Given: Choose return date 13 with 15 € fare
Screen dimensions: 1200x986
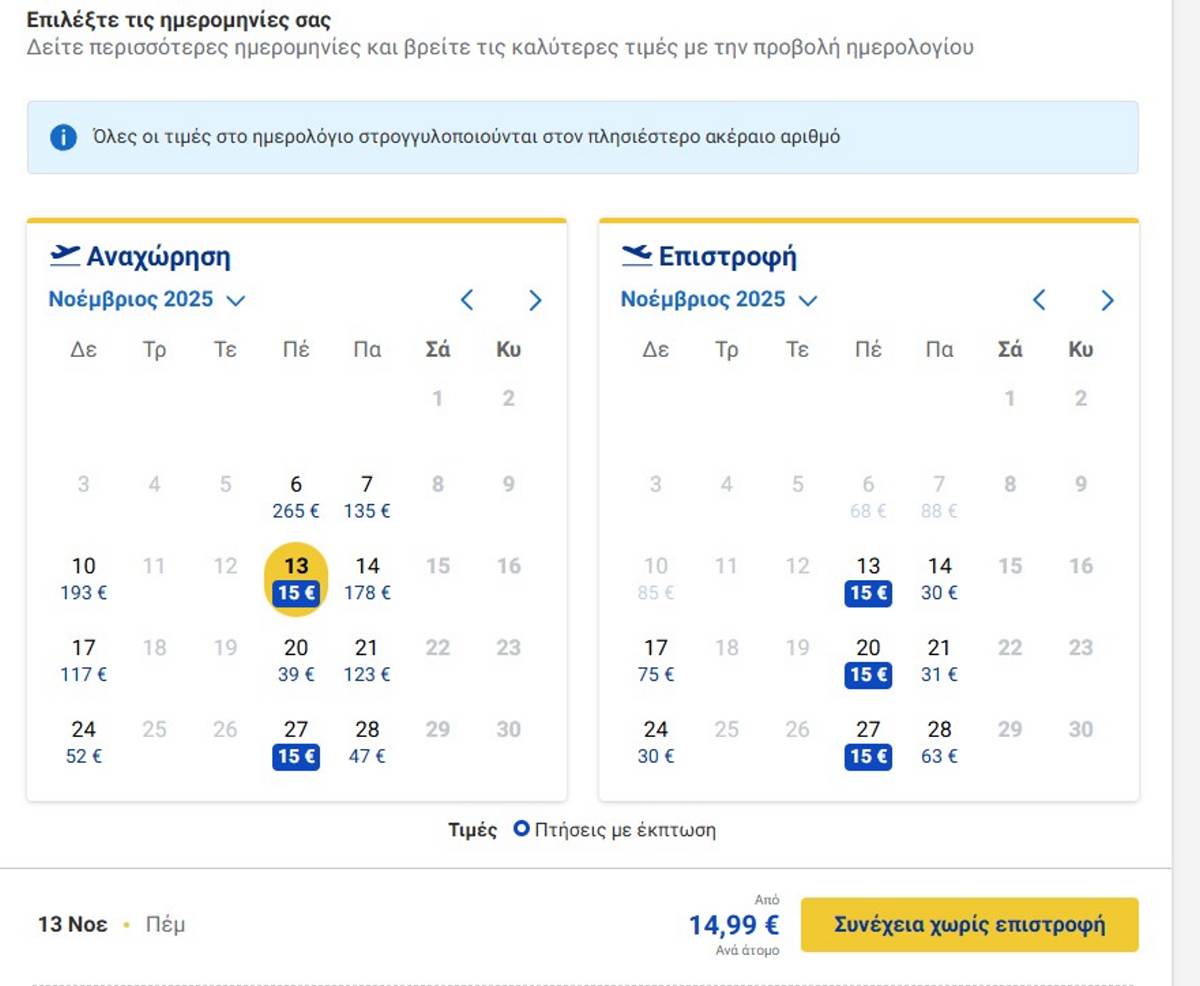Looking at the screenshot, I should 868,579.
